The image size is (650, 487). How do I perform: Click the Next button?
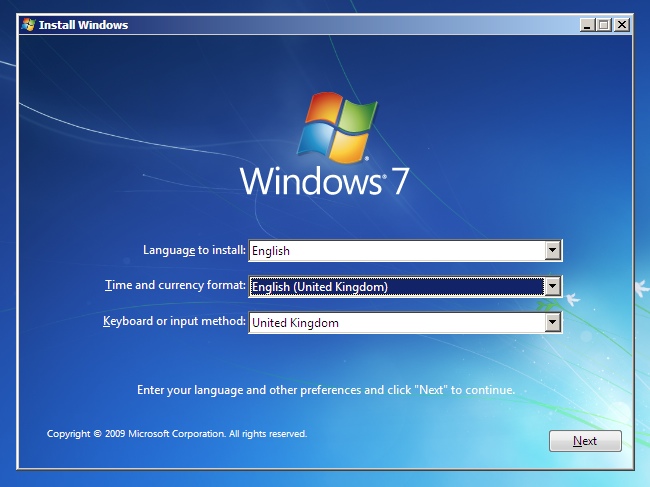[x=585, y=441]
